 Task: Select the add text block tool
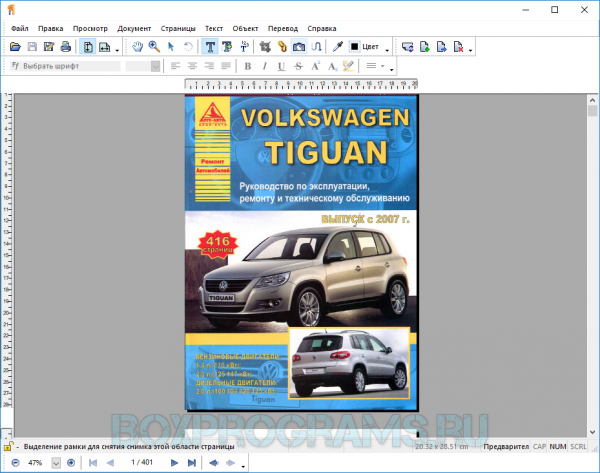(227, 47)
